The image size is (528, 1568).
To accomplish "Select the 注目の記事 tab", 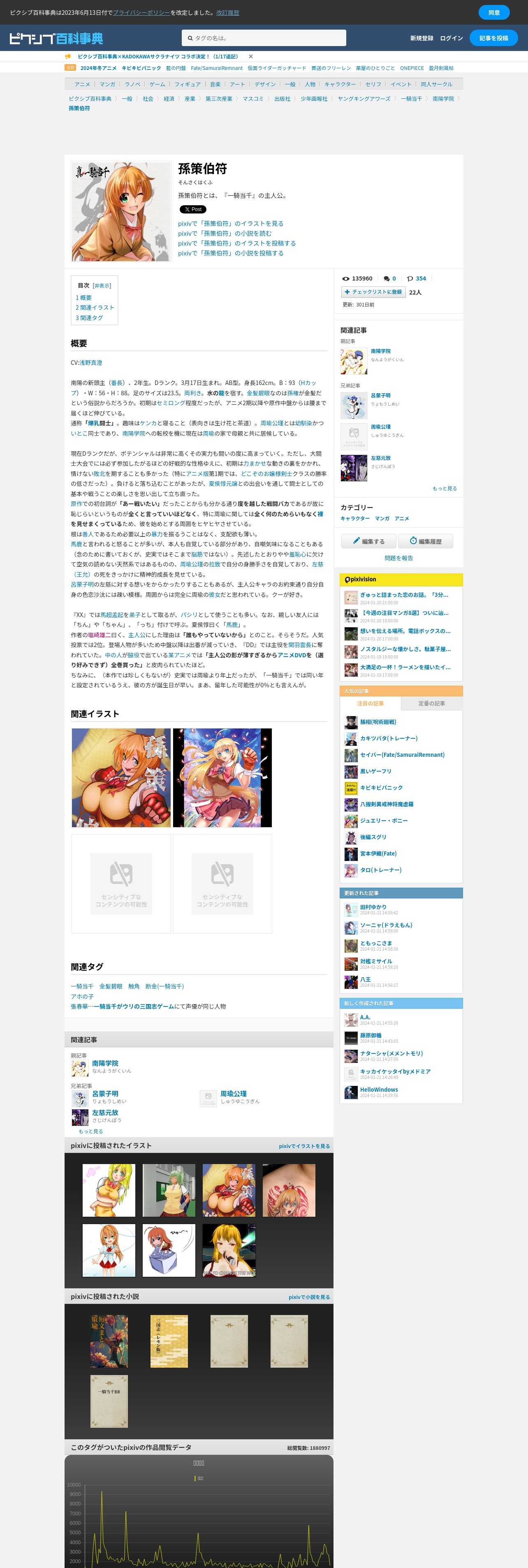I will point(371,704).
